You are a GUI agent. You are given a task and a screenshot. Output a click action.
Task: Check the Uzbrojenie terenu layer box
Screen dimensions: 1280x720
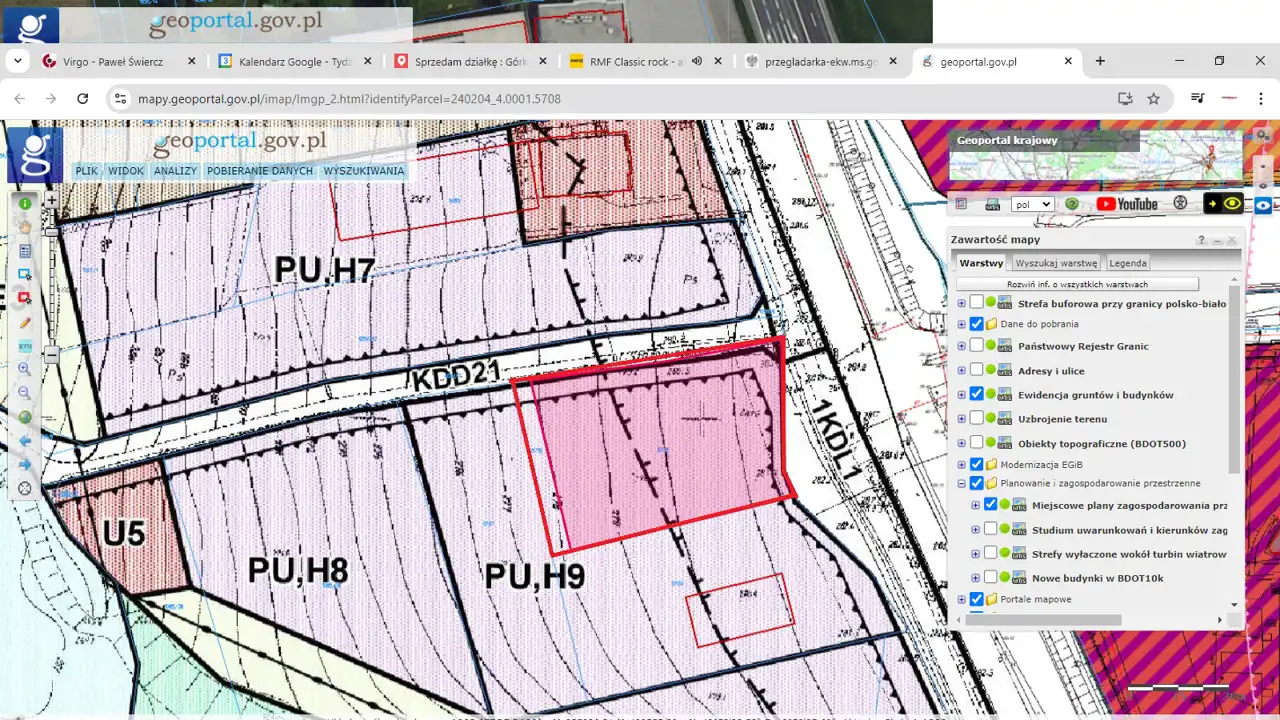point(977,418)
